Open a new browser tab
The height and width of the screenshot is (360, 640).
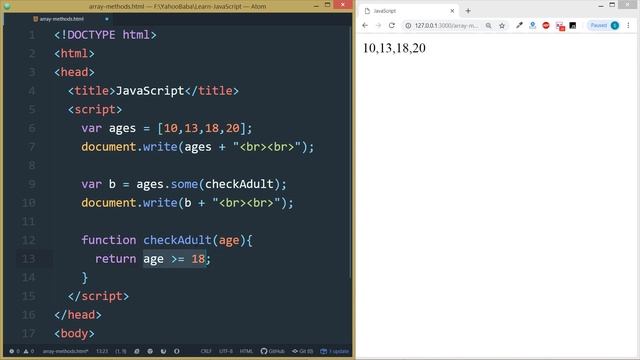[468, 11]
